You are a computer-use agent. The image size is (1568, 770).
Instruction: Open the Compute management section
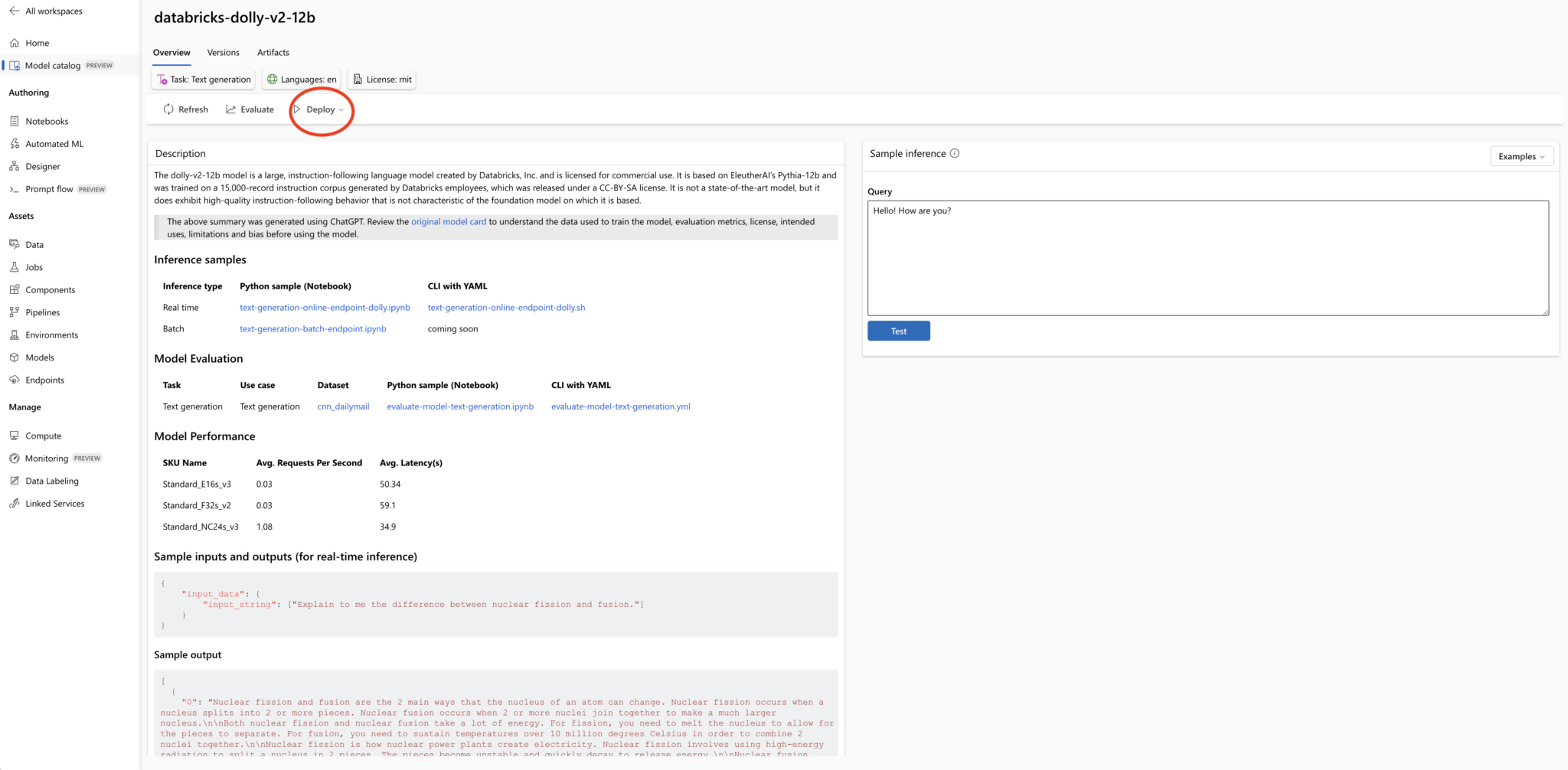[44, 436]
